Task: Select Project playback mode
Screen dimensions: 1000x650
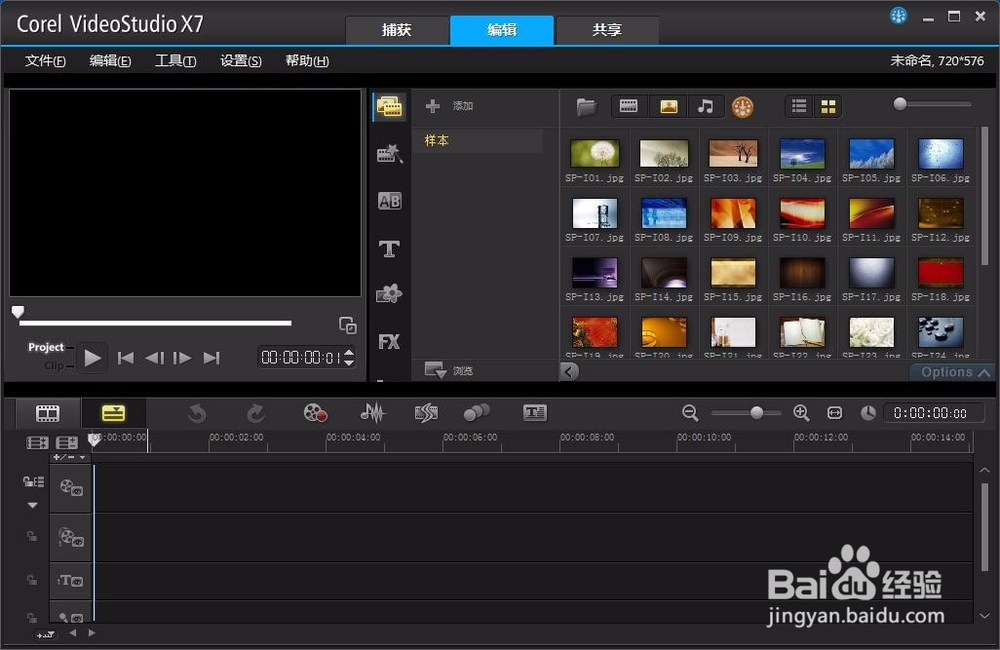Action: (46, 347)
